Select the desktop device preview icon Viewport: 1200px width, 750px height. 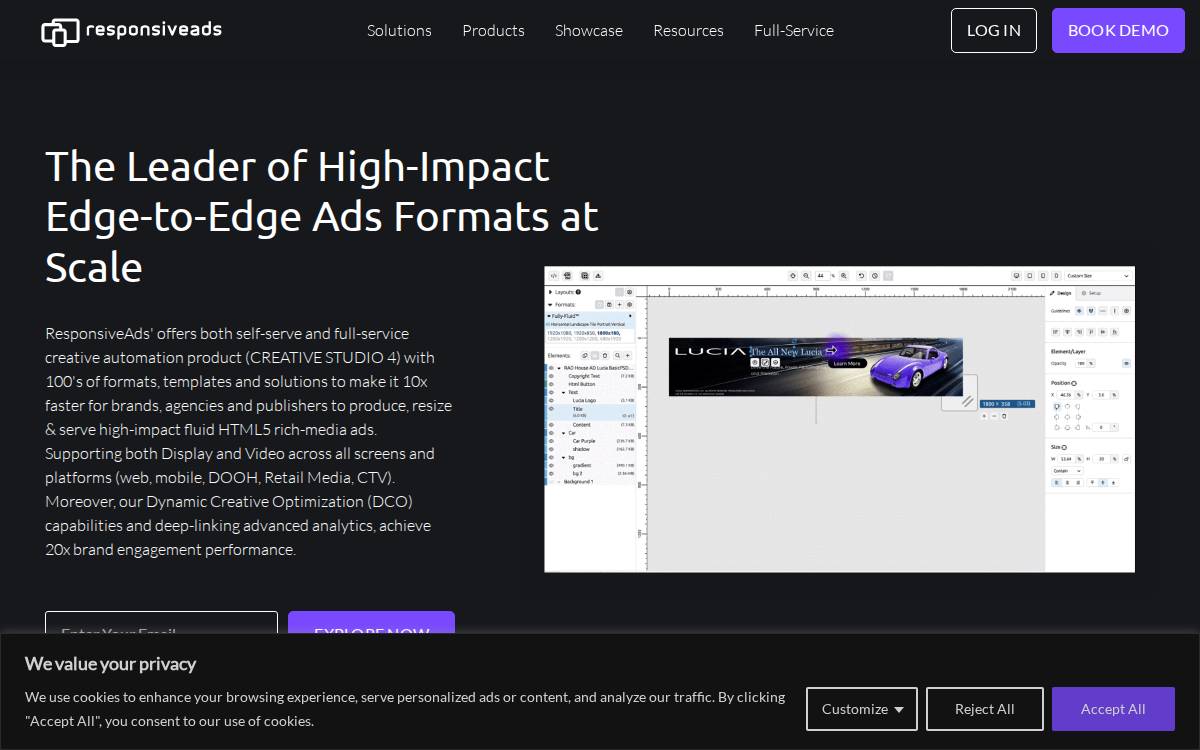1016,276
